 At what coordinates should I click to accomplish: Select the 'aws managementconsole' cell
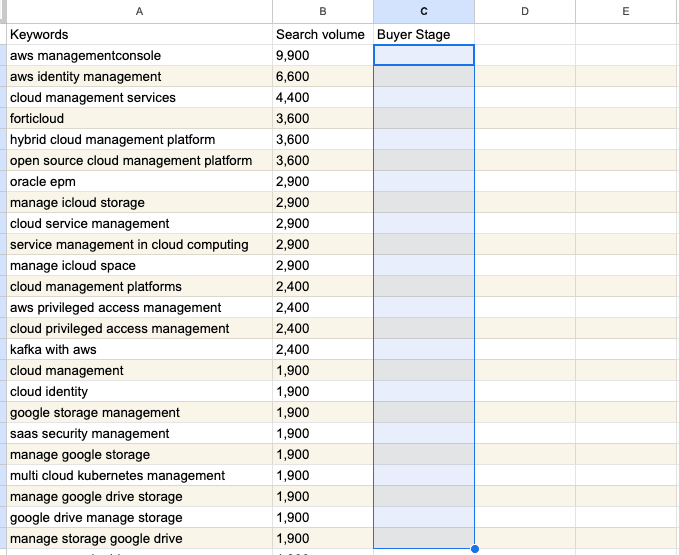coord(139,55)
